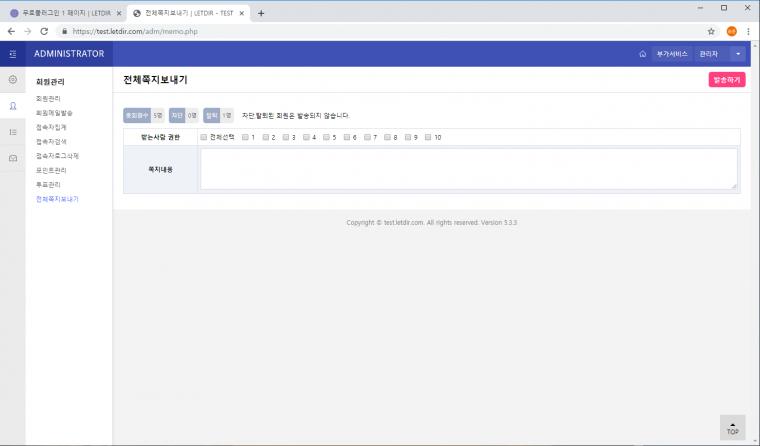Check recipient level 8 checkbox
This screenshot has width=760, height=446.
388,137
